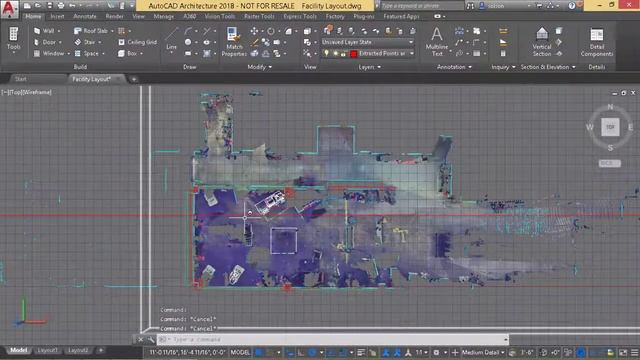Open the Factory ribbon tab

click(335, 16)
